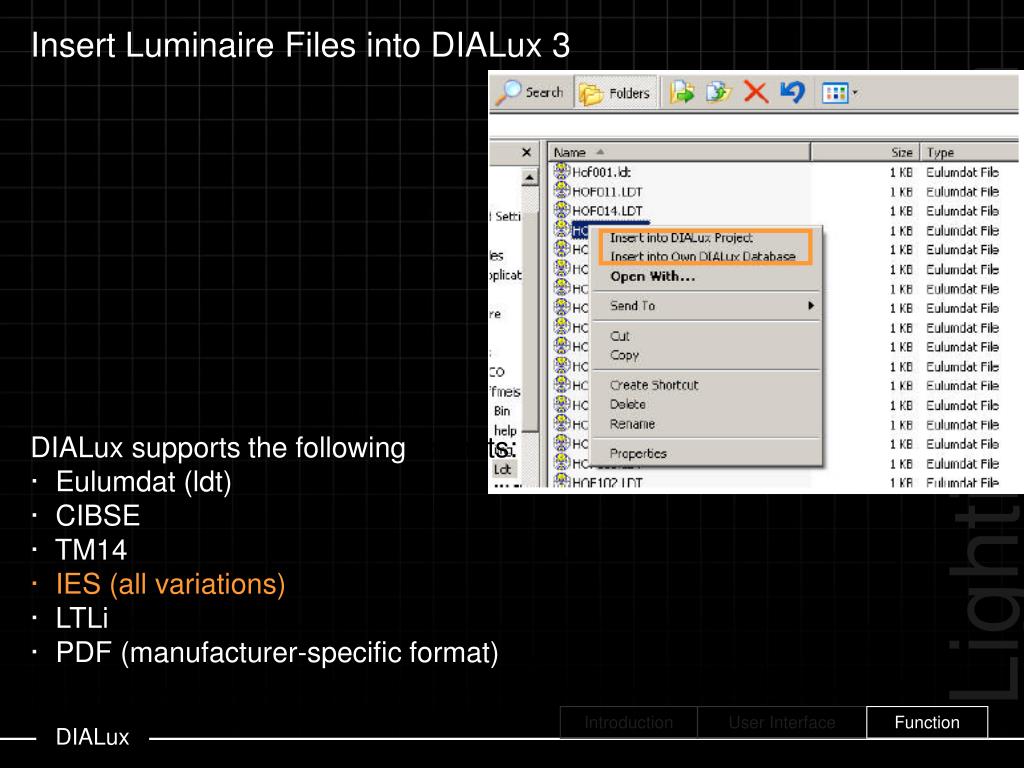1024x768 pixels.
Task: Select the Bin folder in left pane
Action: pos(502,411)
